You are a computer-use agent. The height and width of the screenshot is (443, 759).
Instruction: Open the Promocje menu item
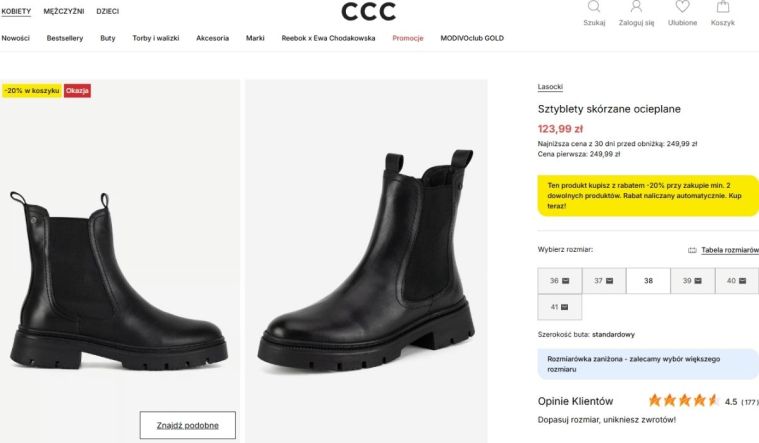point(408,38)
